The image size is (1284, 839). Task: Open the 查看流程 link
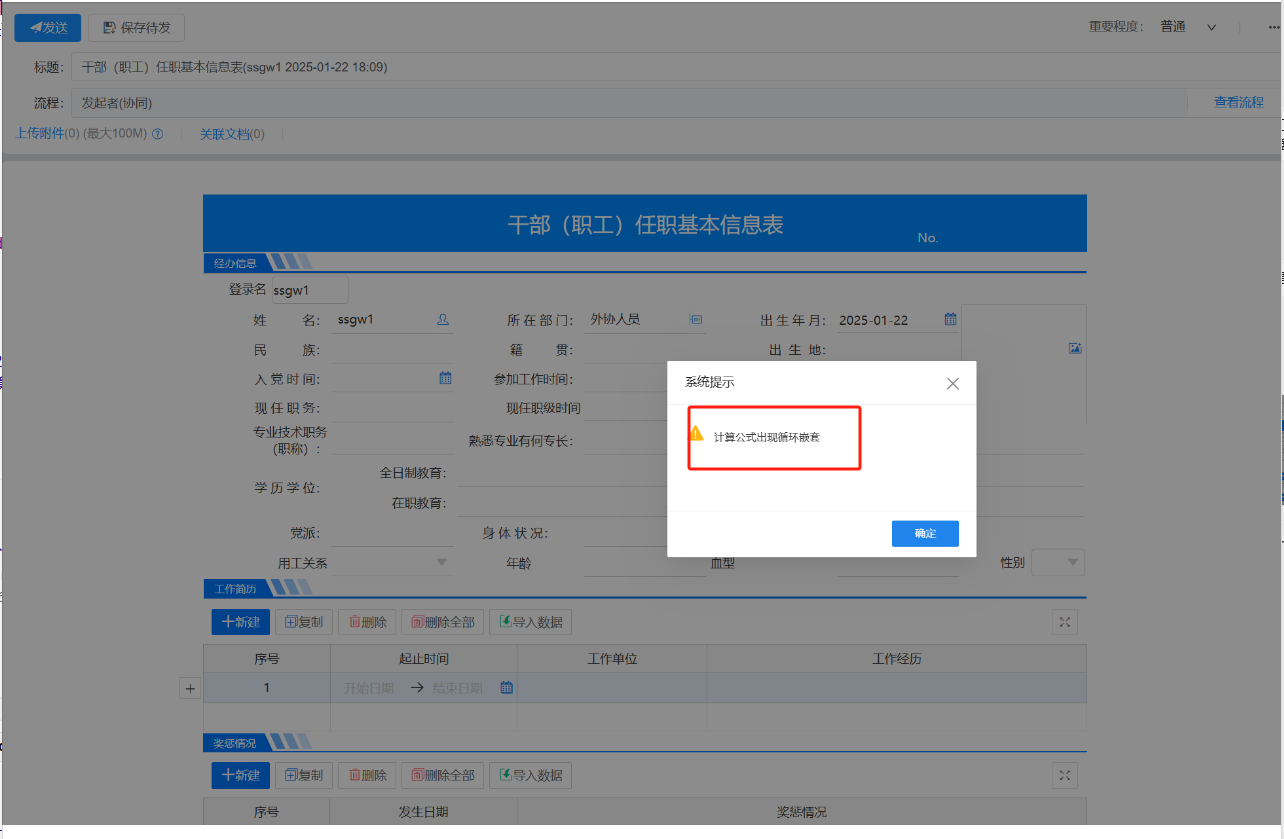pos(1238,102)
